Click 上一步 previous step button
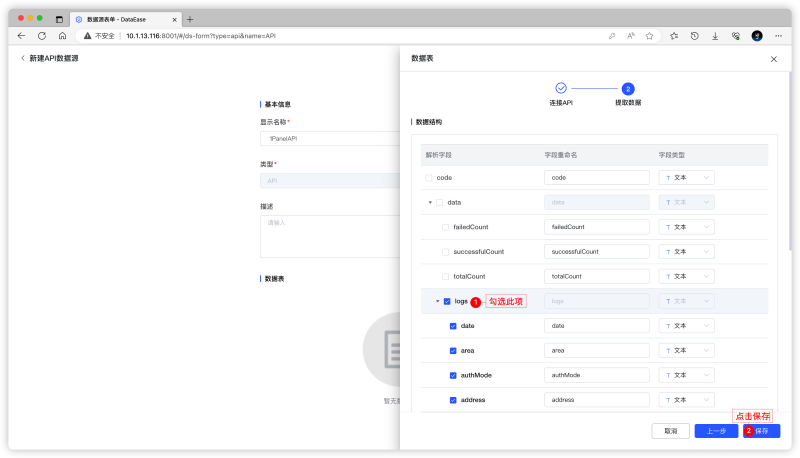Image resolution: width=800 pixels, height=458 pixels. pos(716,431)
